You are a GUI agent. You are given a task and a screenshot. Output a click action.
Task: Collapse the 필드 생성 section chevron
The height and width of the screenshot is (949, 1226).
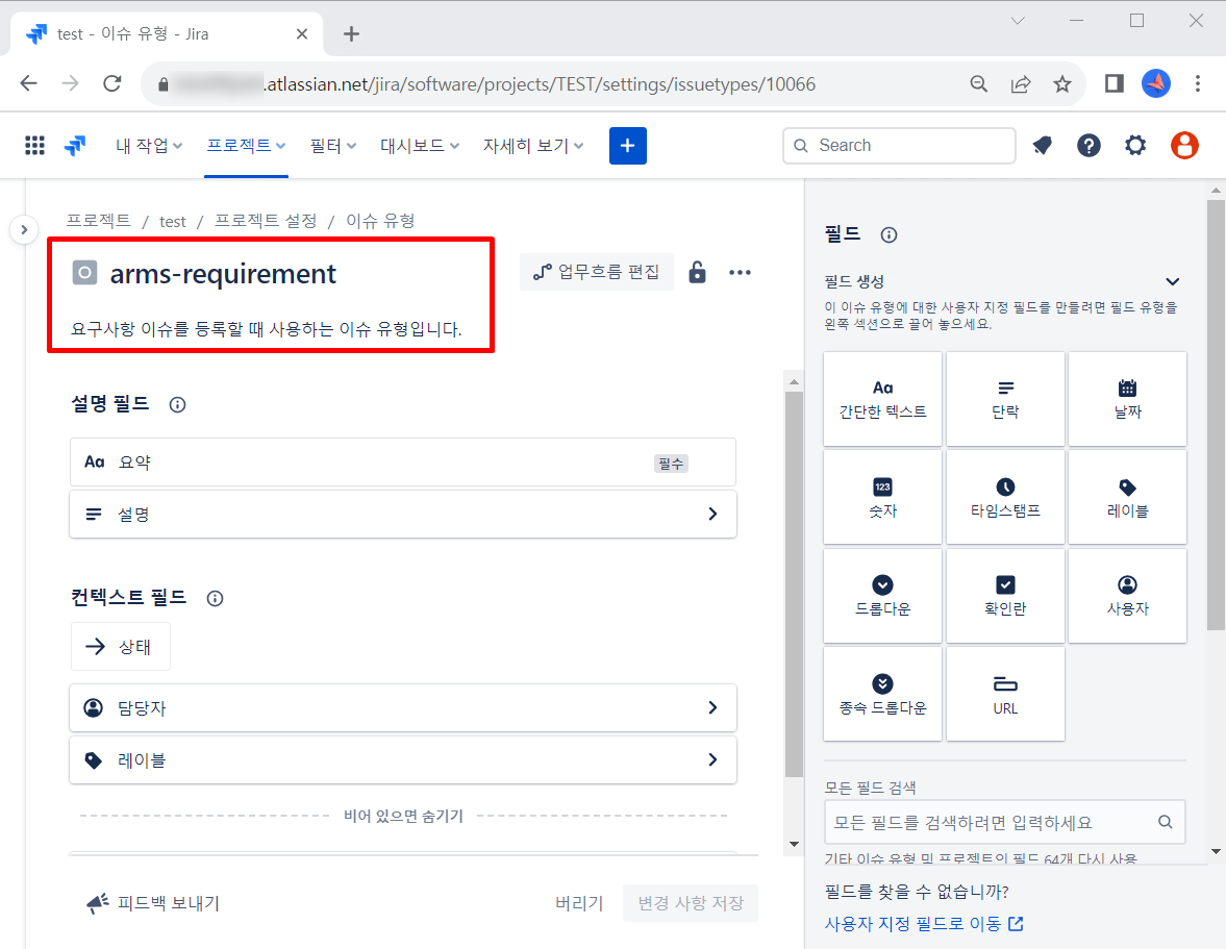[1172, 282]
